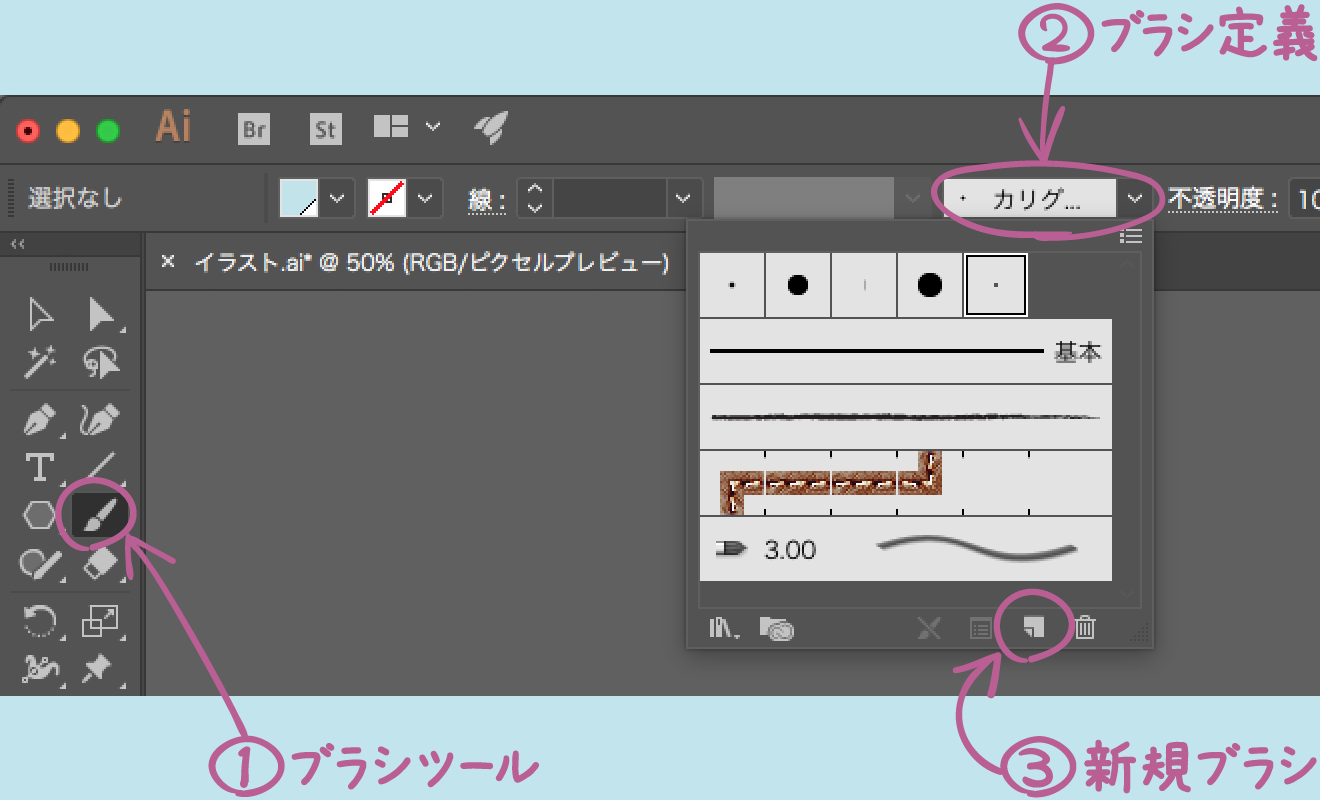Click the GPU performance rocket icon
Image resolution: width=1320 pixels, height=800 pixels.
tap(491, 127)
